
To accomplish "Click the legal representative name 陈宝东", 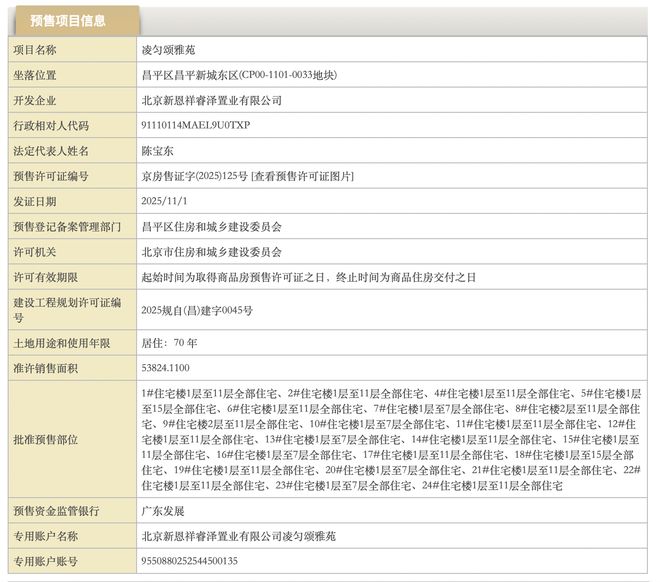I will pos(159,151).
